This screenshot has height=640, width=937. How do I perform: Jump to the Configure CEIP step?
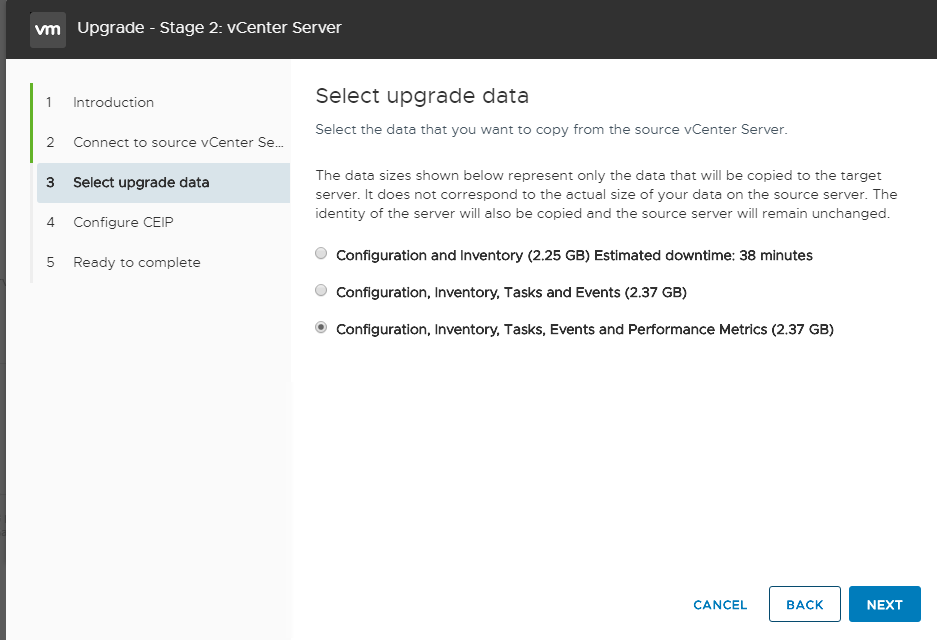point(123,222)
